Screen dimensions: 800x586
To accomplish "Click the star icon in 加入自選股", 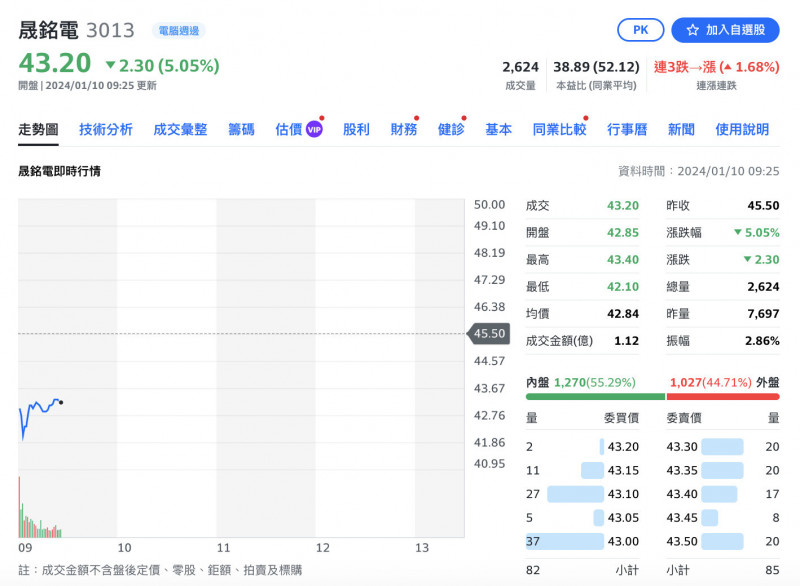I will point(692,30).
